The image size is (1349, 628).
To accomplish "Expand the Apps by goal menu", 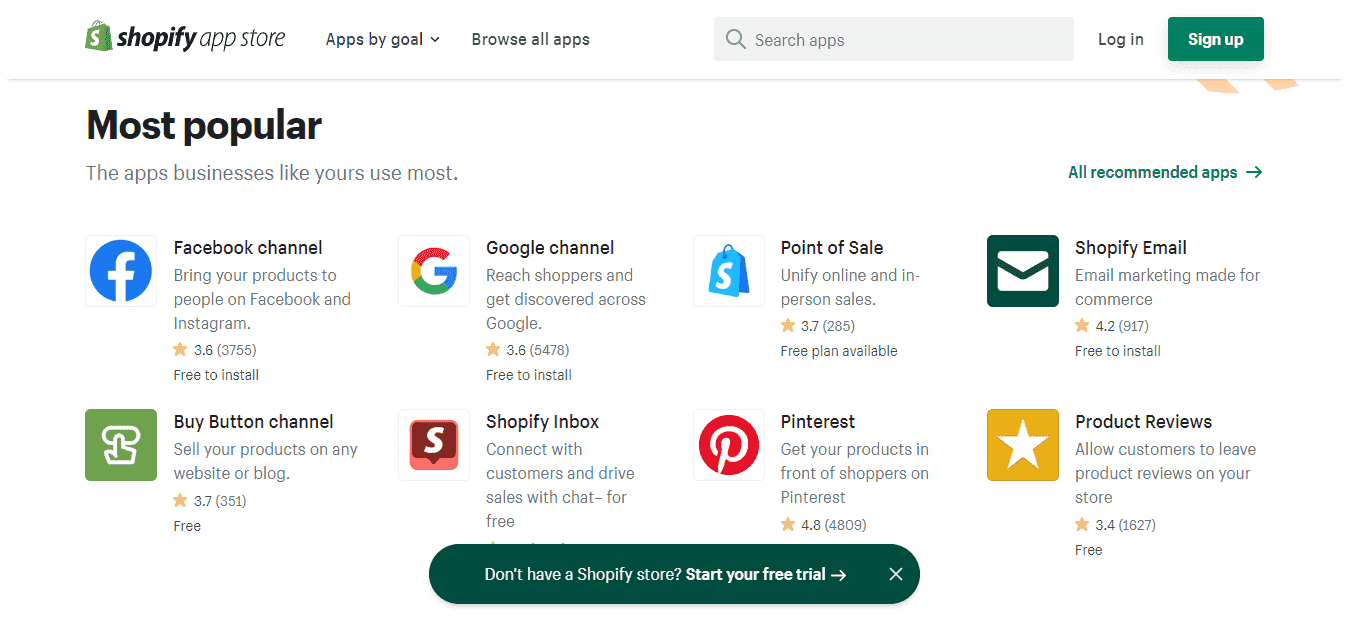I will [383, 39].
